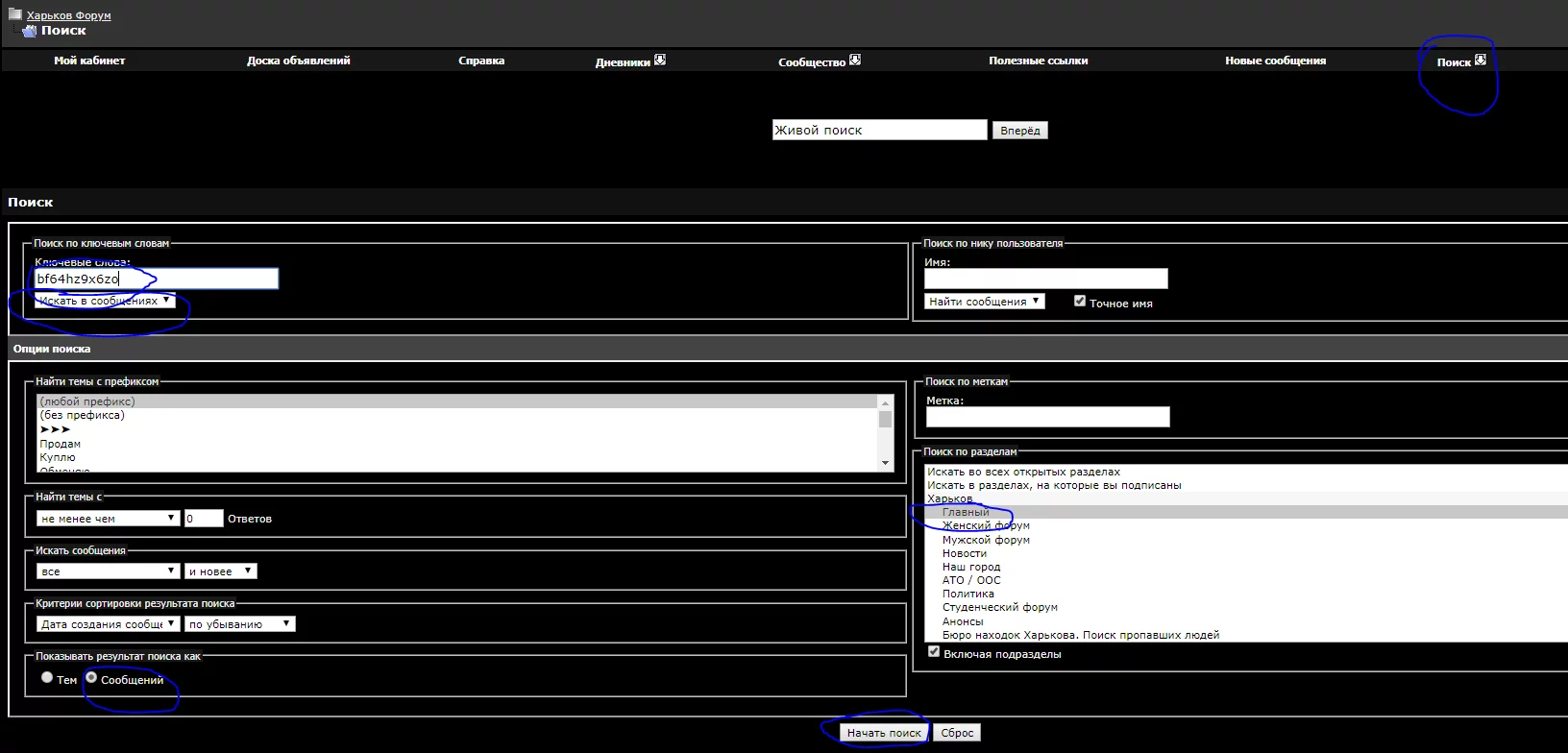This screenshot has width=1568, height=753.
Task: Open the Искать в сообщениях dropdown
Action: pos(106,301)
